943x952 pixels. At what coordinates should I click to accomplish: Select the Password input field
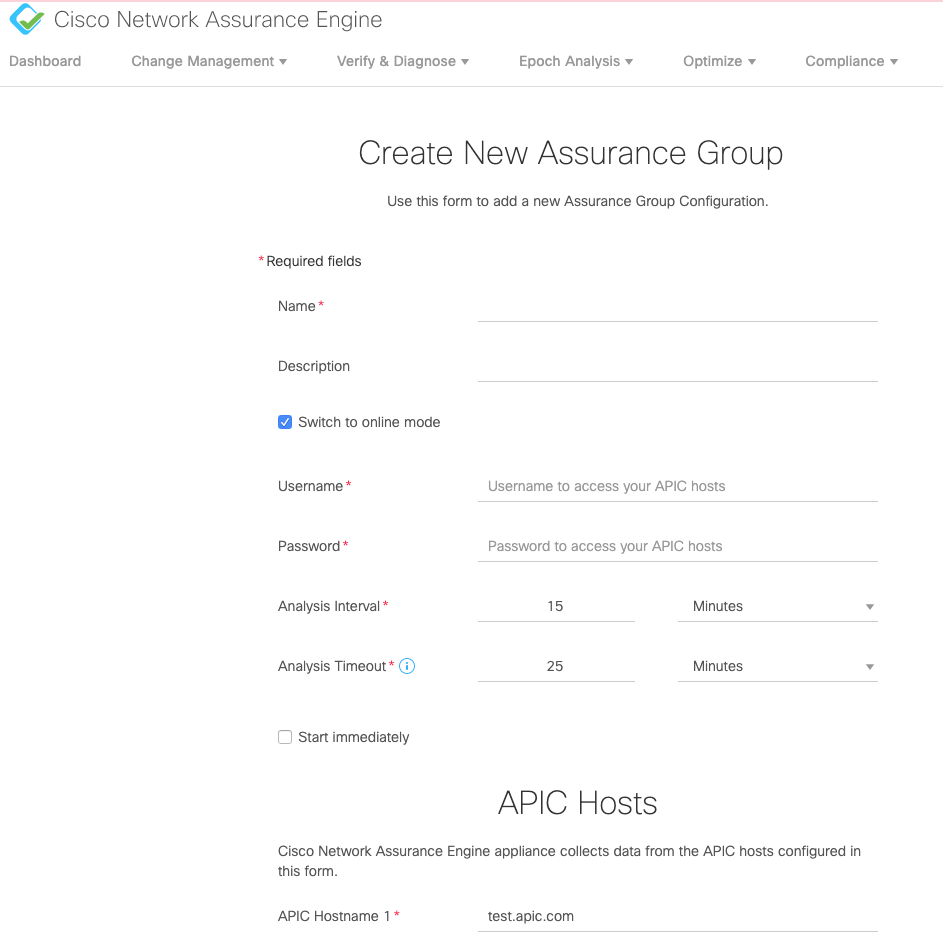tap(677, 546)
